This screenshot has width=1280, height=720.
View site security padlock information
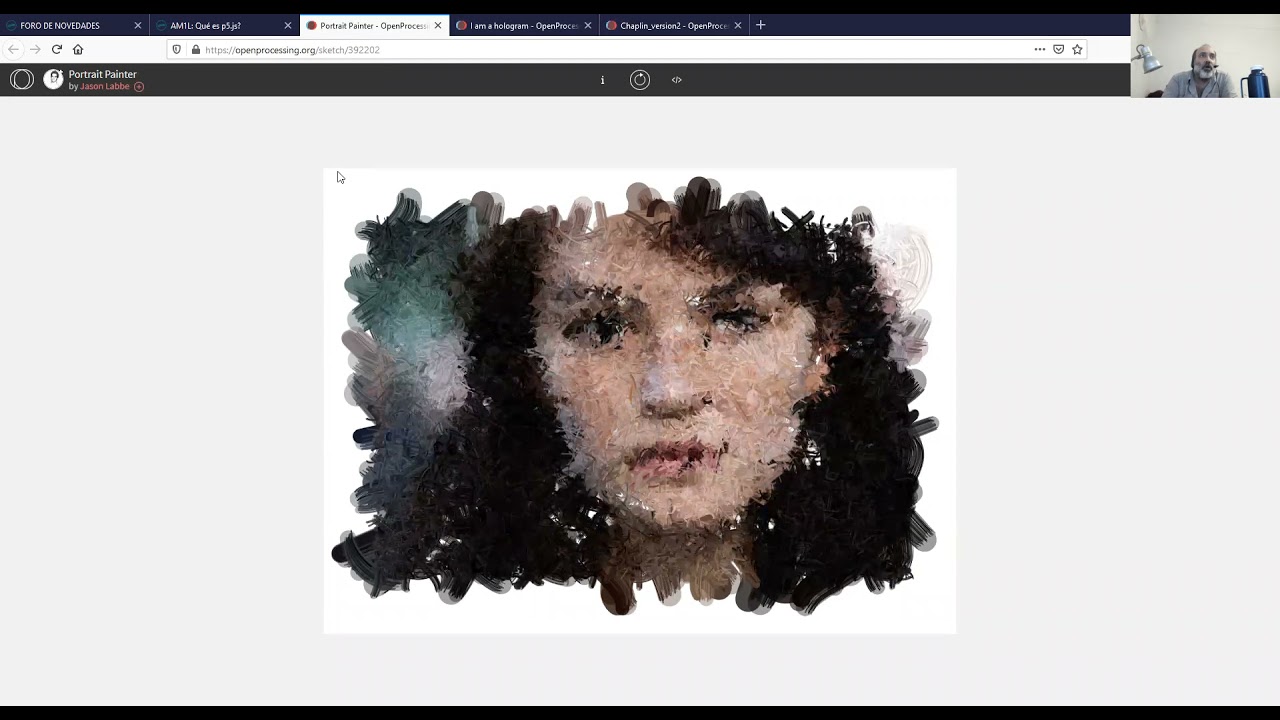[195, 49]
